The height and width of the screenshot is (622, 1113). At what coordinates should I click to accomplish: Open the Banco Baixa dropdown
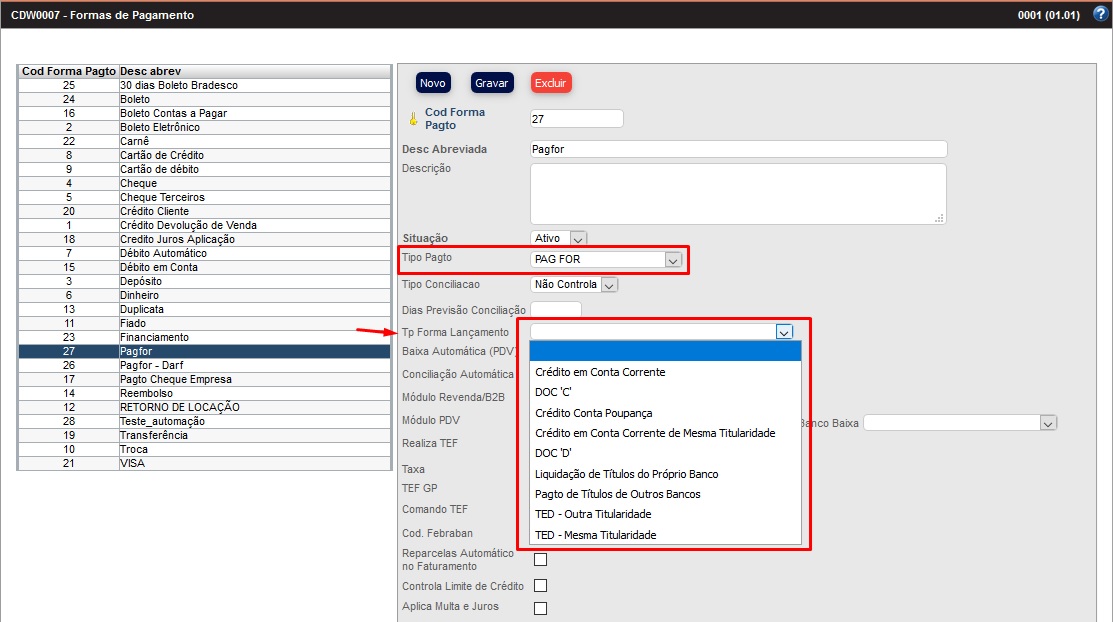click(x=1047, y=423)
